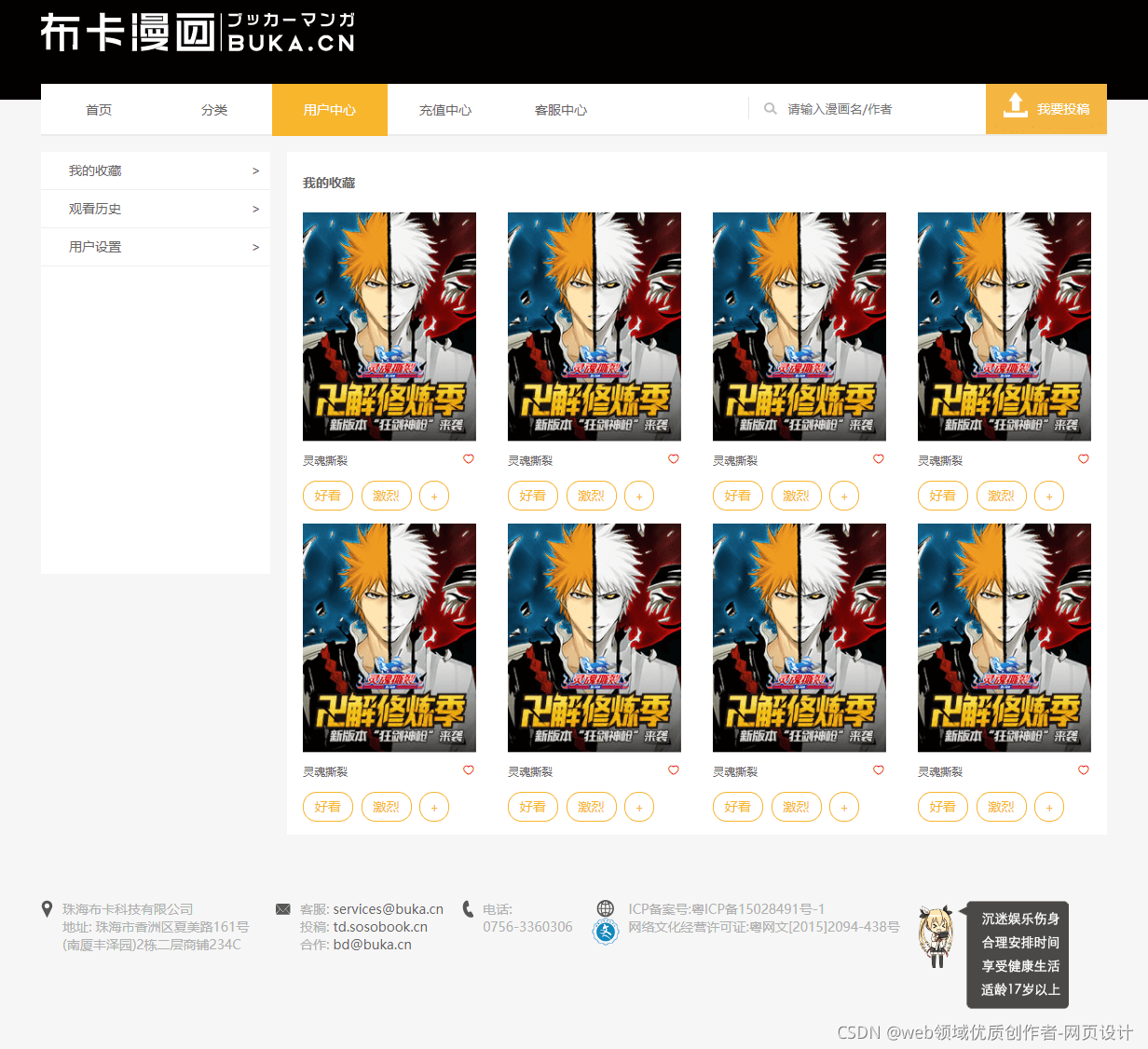Click 好看 tag on bottom row second card
This screenshot has height=1049, width=1148.
click(x=533, y=807)
